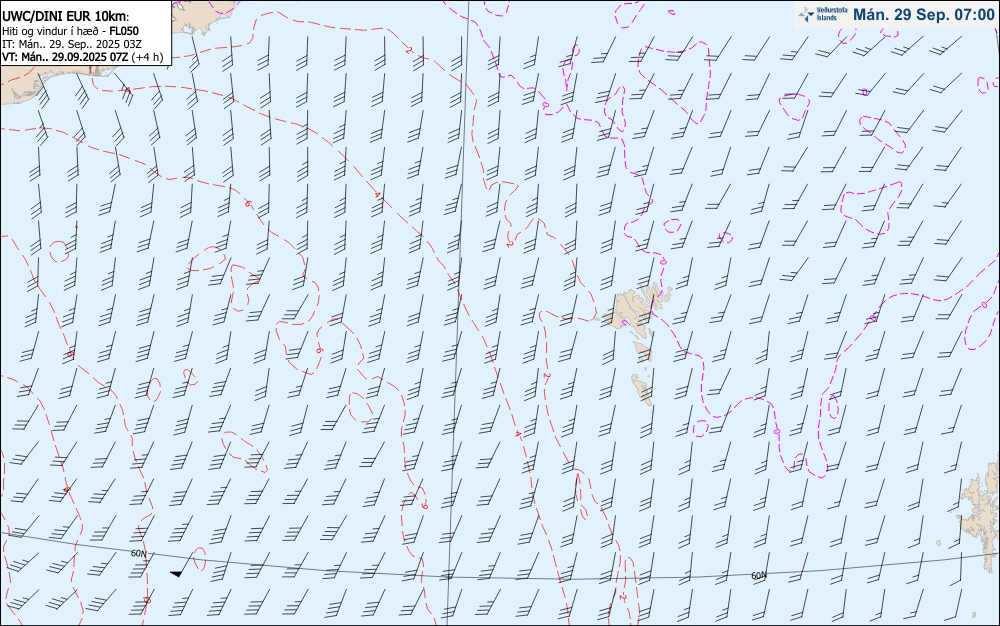The height and width of the screenshot is (626, 1000).
Task: Click the 60N label beside the black pennant
Action: pyautogui.click(x=138, y=553)
